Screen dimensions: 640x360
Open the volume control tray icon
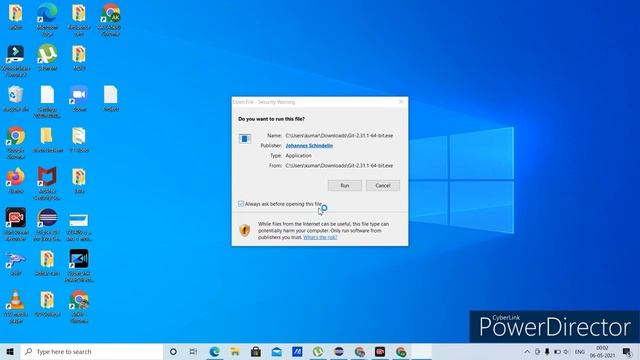pyautogui.click(x=567, y=351)
